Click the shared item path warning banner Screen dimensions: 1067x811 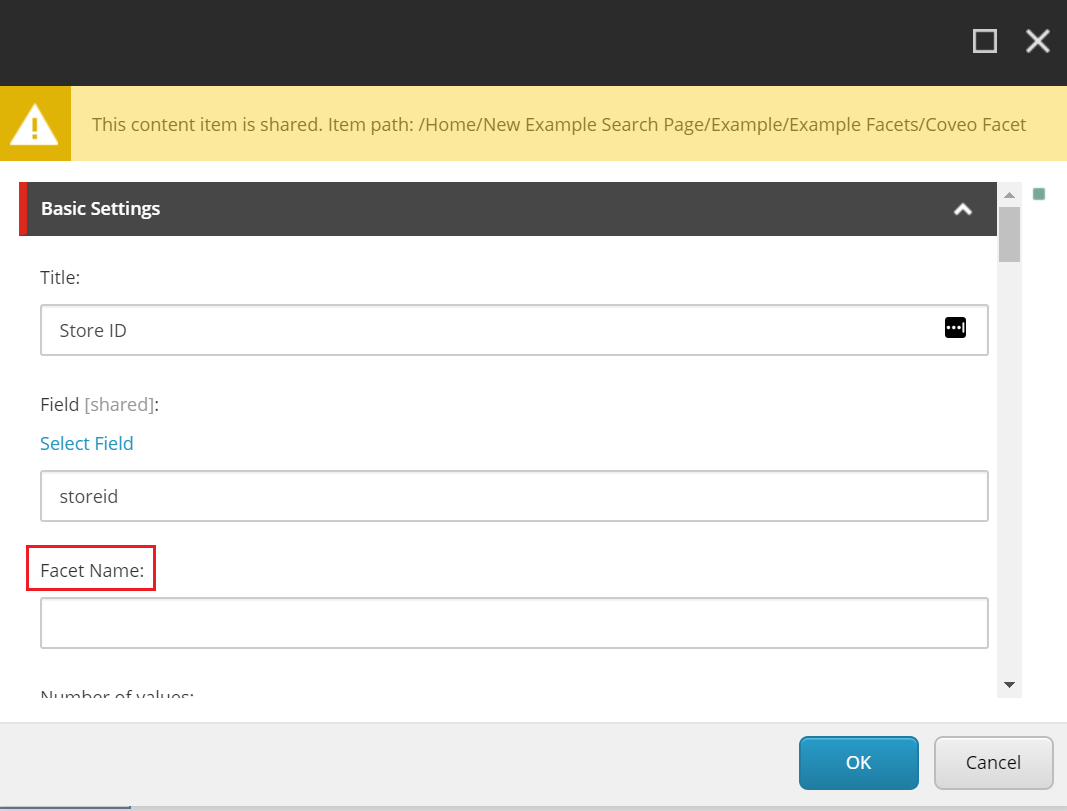[558, 124]
